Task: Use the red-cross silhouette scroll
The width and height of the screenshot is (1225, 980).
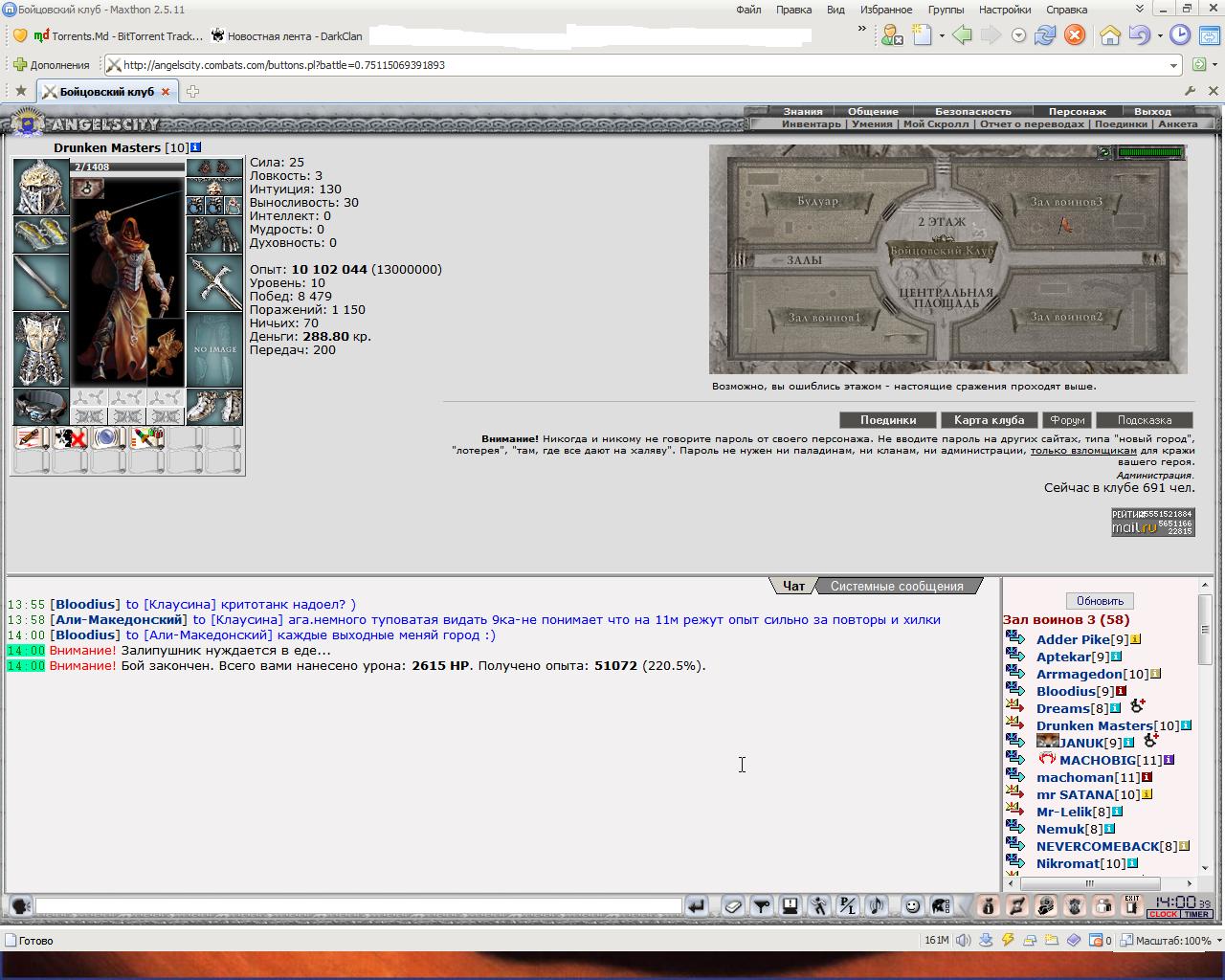Action: click(70, 438)
